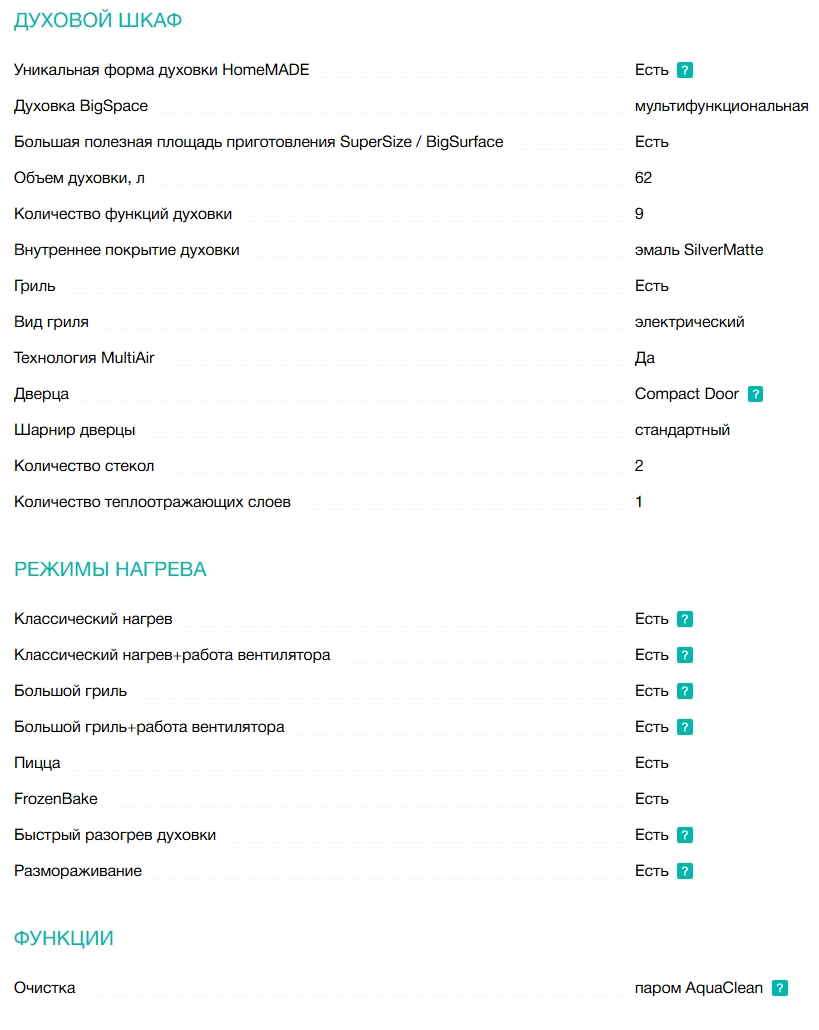This screenshot has height=1030, width=819.
Task: Click help icon next to паром AquaClean
Action: coord(780,988)
